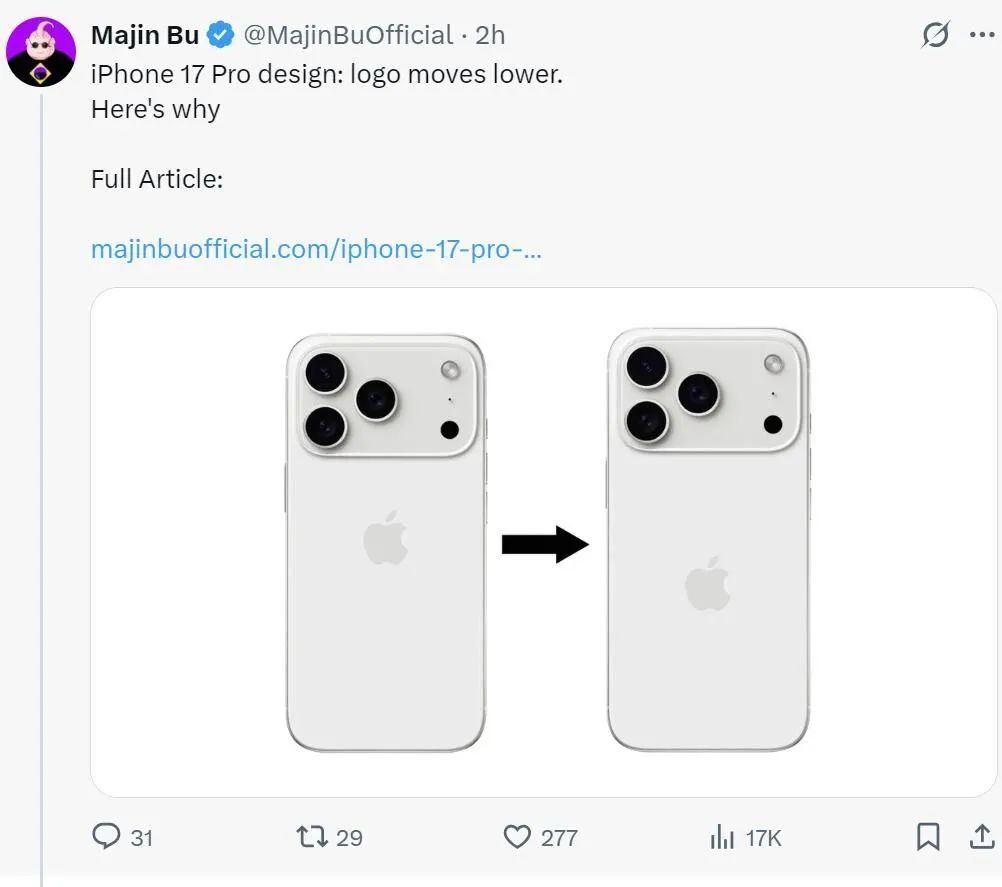Viewport: 1002px width, 887px height.
Task: Bookmark the post with the bookmark icon
Action: coord(930,838)
